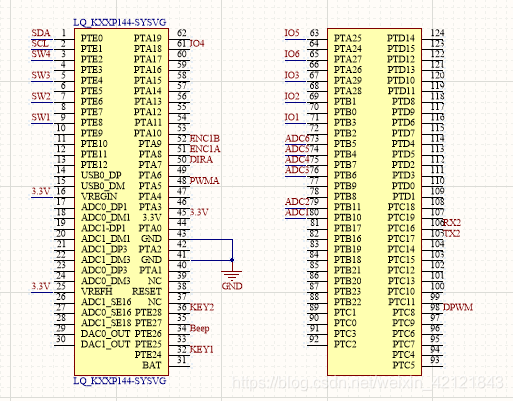Click the SW3 net label
513x401 pixels.
pos(41,75)
